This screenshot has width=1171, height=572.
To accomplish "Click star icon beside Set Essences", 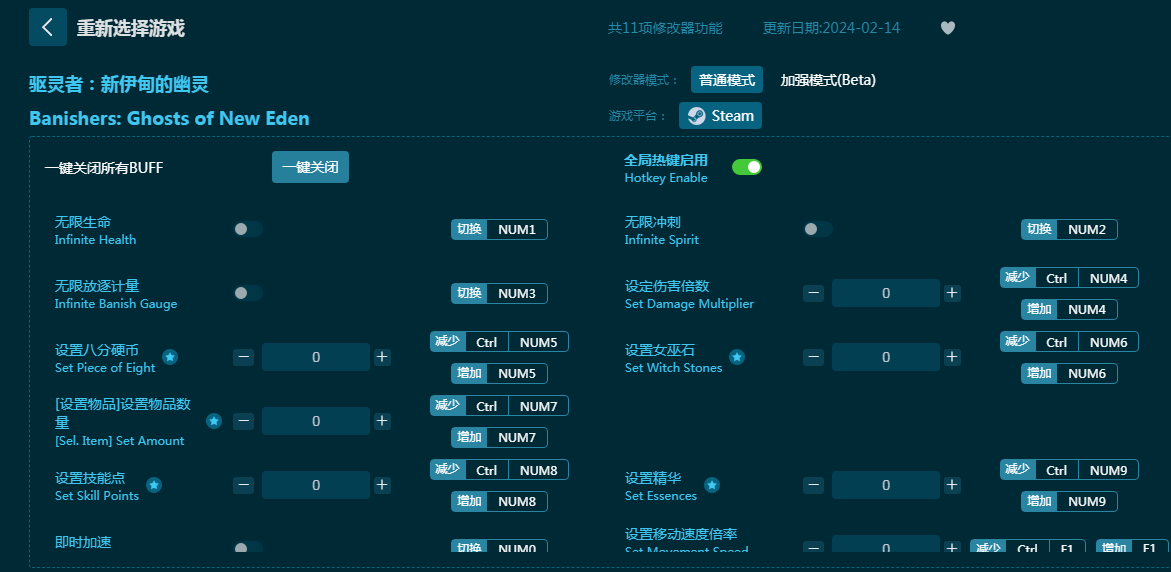I will pyautogui.click(x=712, y=485).
